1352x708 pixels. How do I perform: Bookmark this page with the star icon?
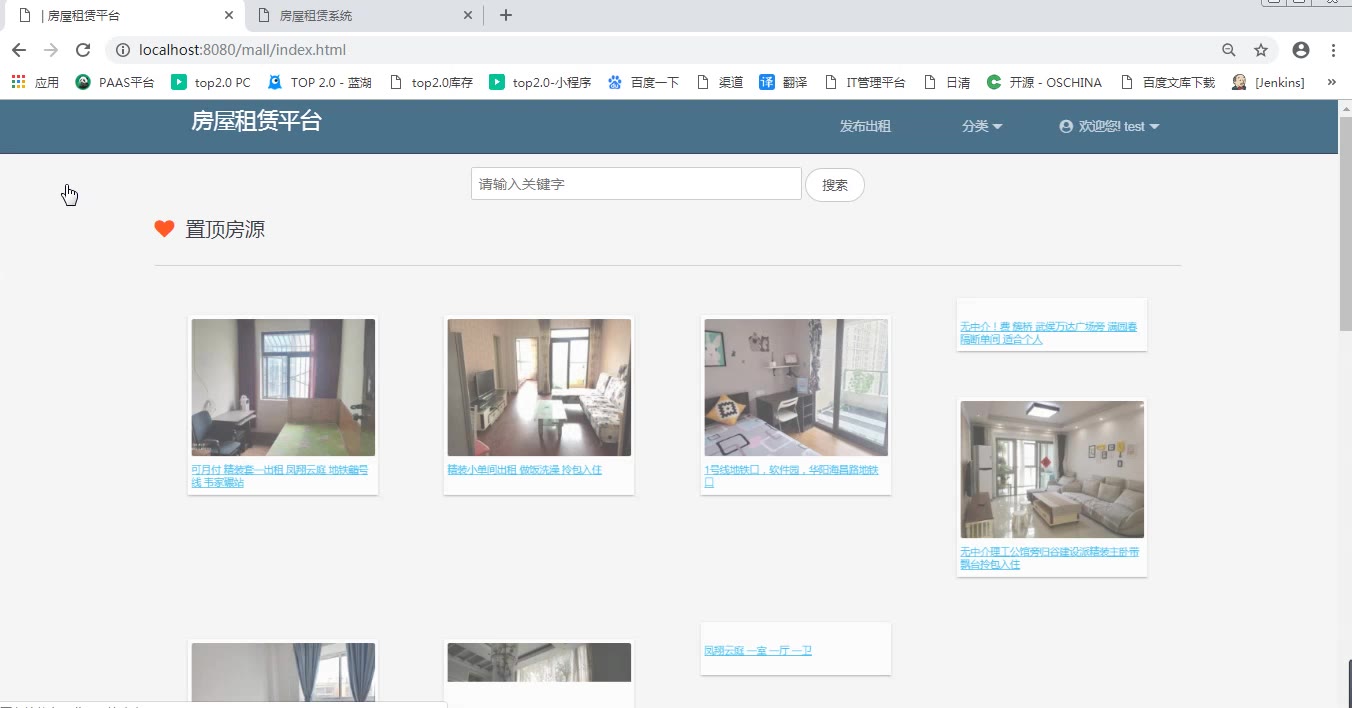1261,50
